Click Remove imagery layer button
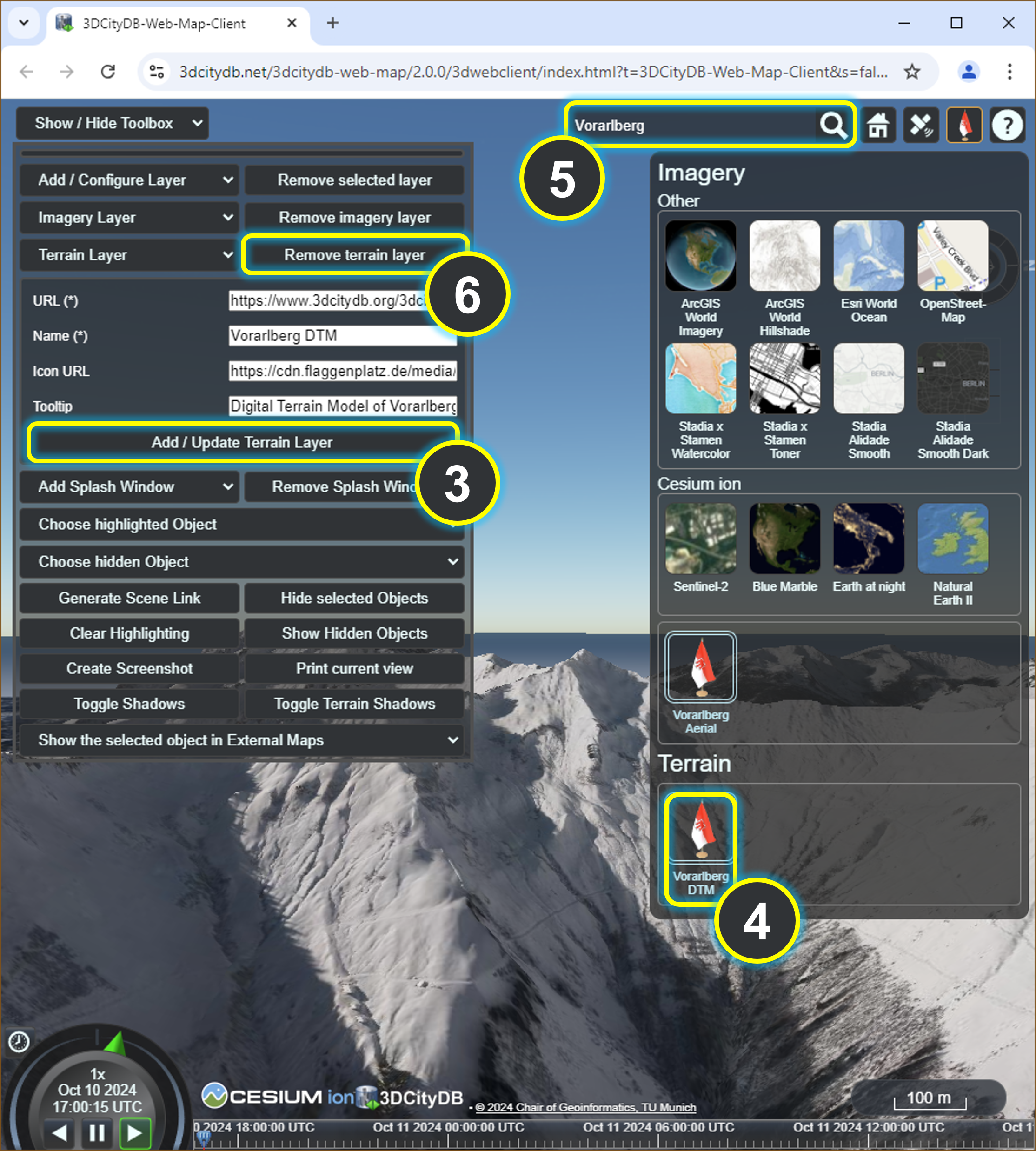 (354, 218)
